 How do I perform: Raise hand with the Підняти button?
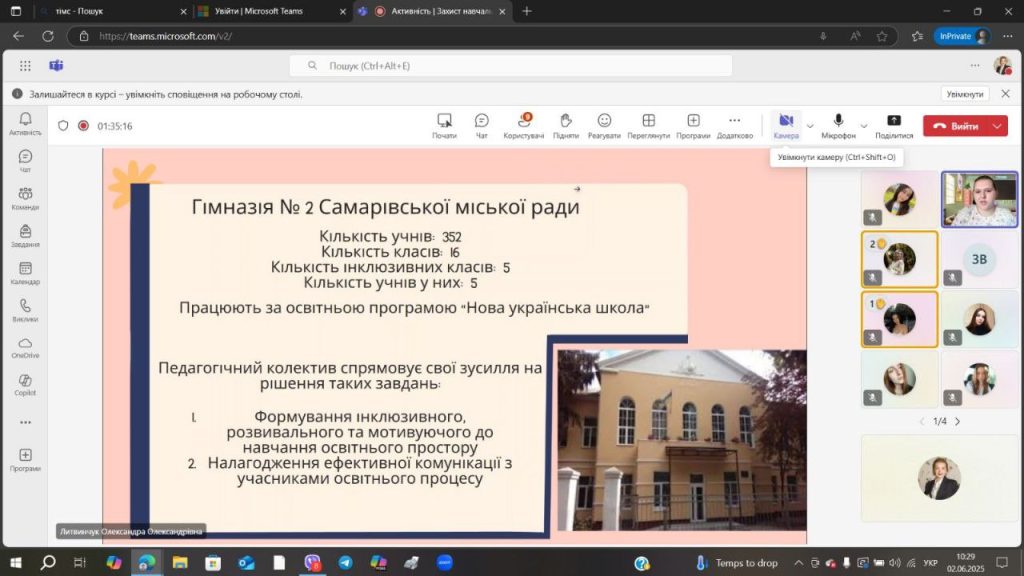[x=566, y=125]
